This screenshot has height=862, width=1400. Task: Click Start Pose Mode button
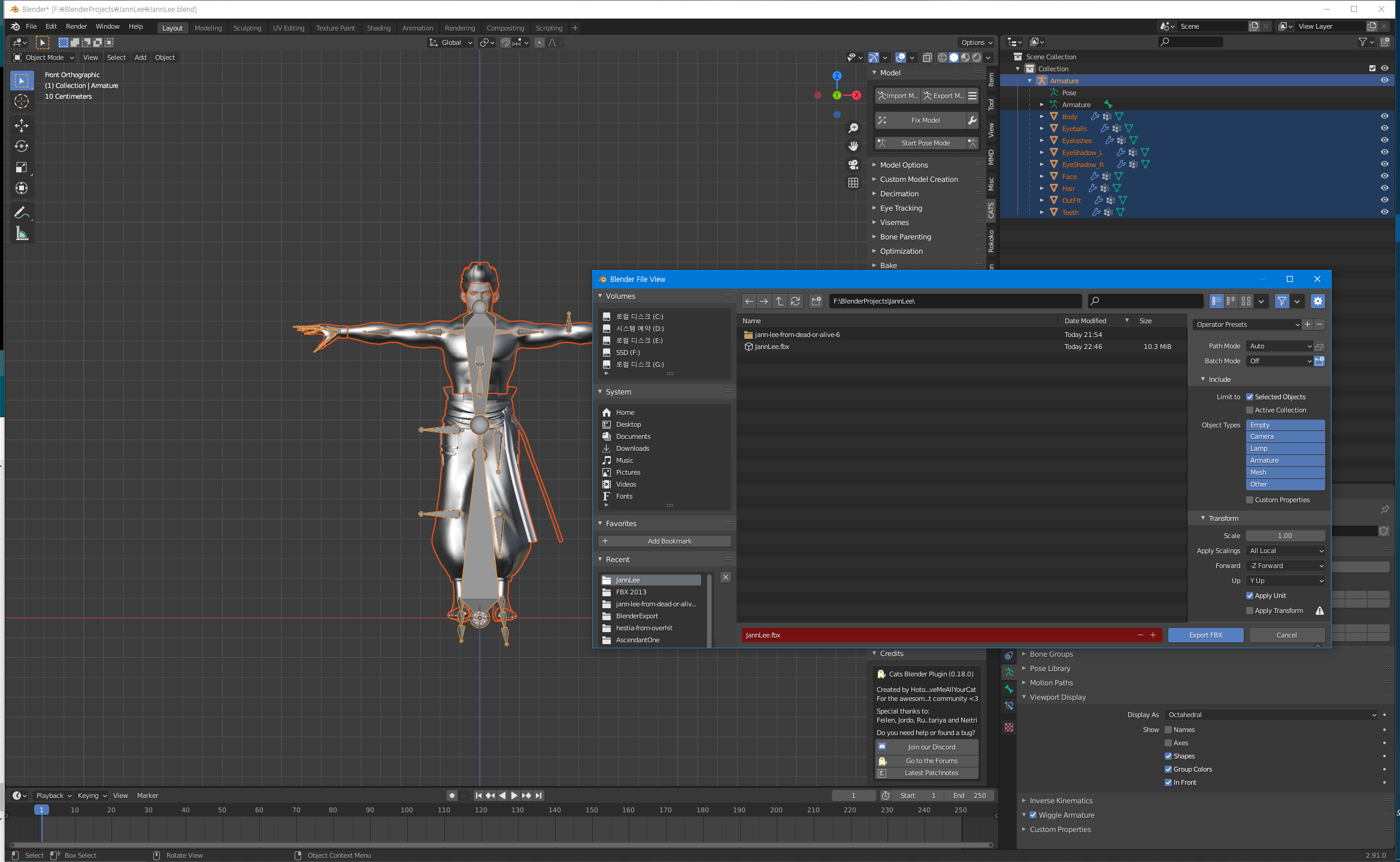coord(921,143)
